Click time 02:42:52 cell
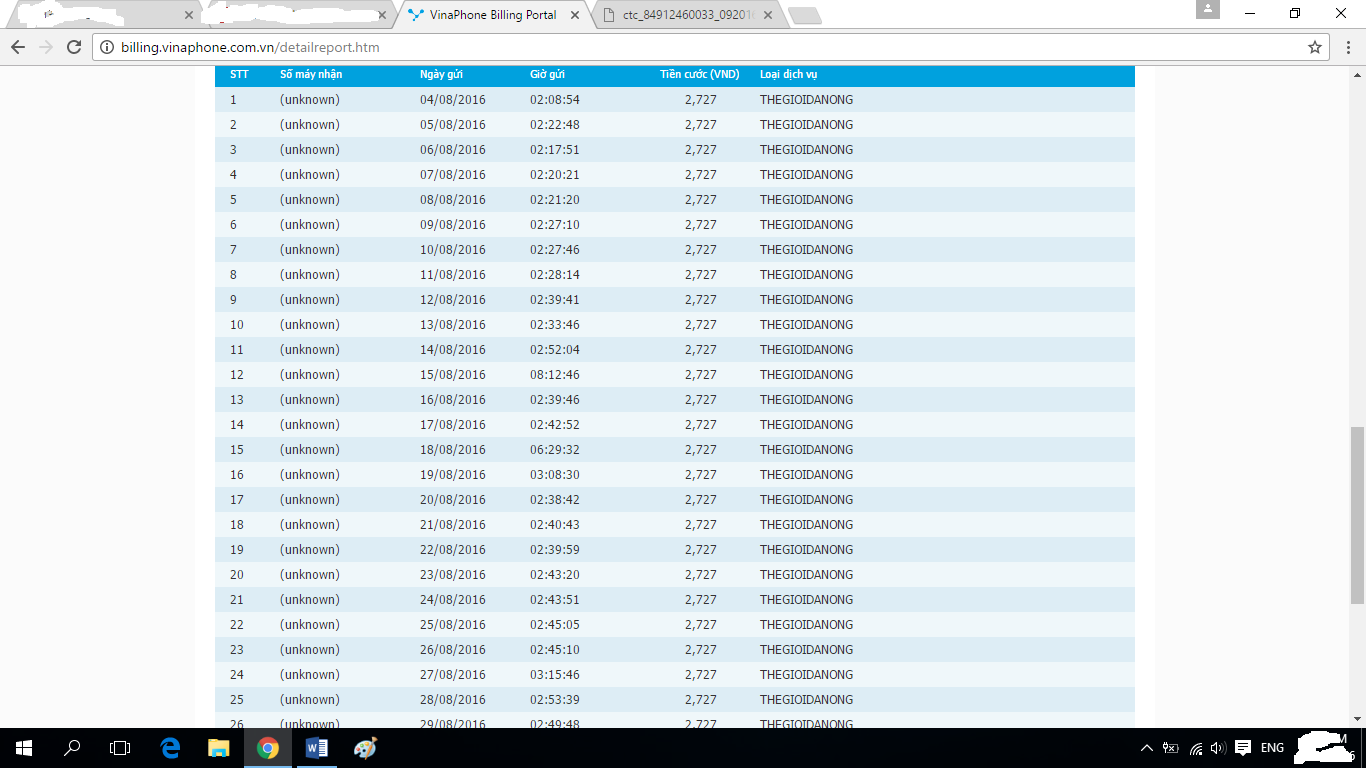This screenshot has height=768, width=1366. coord(555,425)
